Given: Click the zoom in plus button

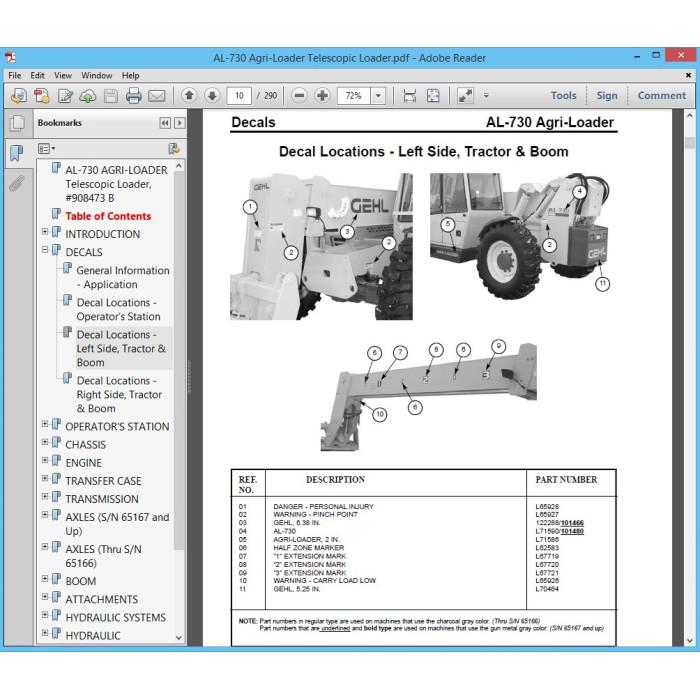Looking at the screenshot, I should point(322,95).
